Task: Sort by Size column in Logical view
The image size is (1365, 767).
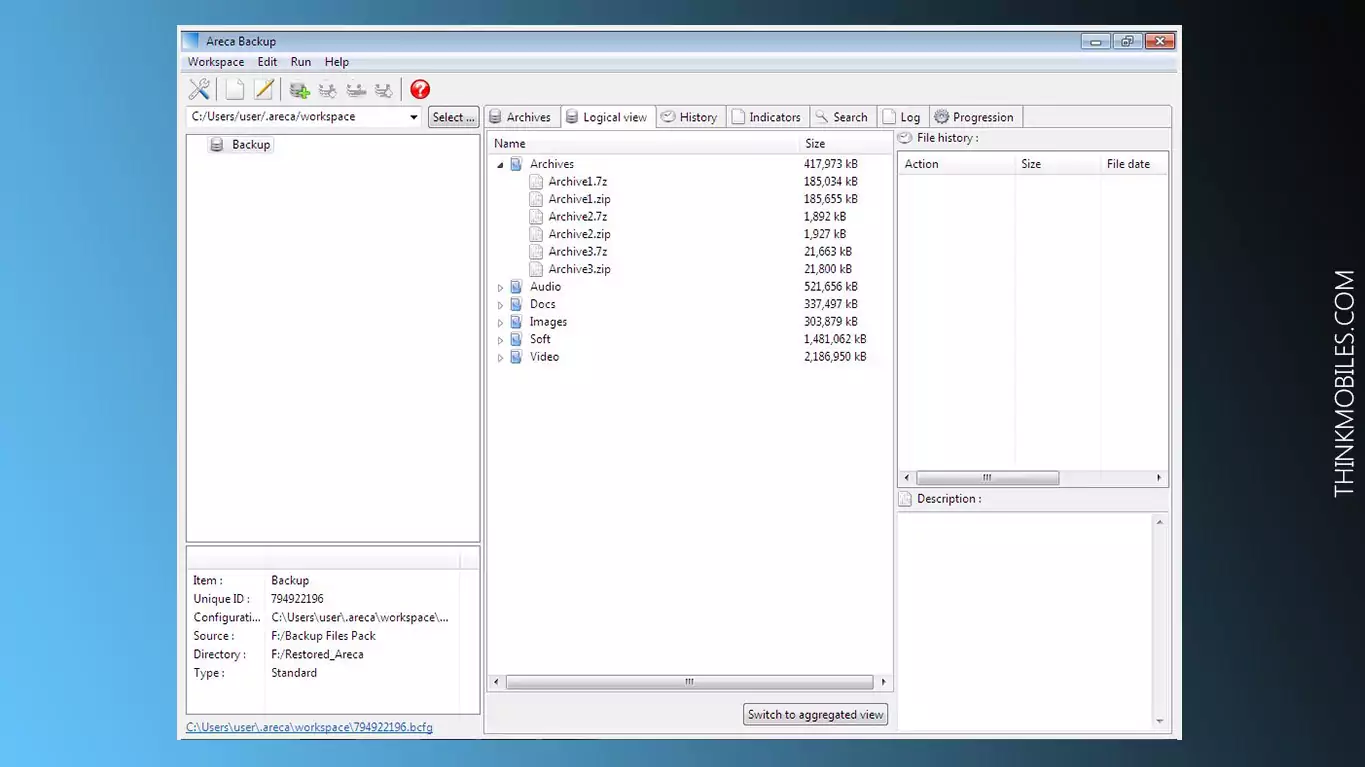Action: click(x=846, y=144)
